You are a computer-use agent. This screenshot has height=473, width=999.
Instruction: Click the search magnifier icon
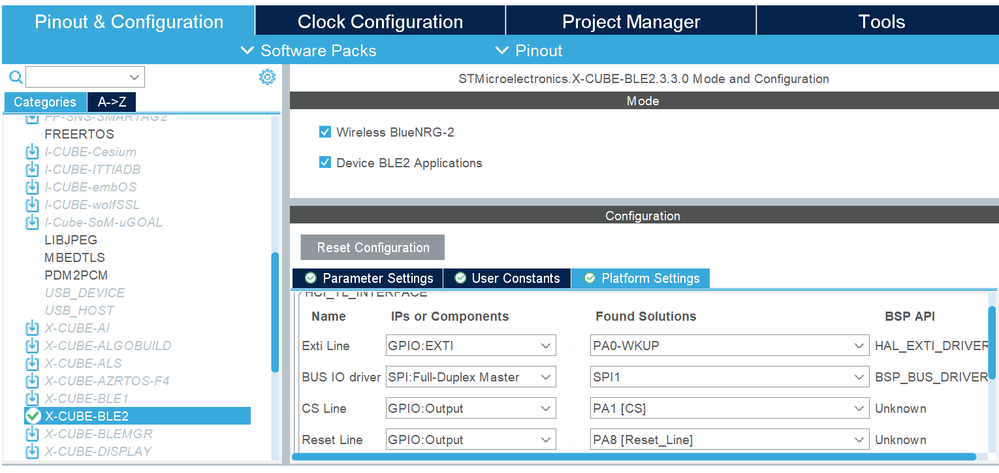click(x=16, y=78)
